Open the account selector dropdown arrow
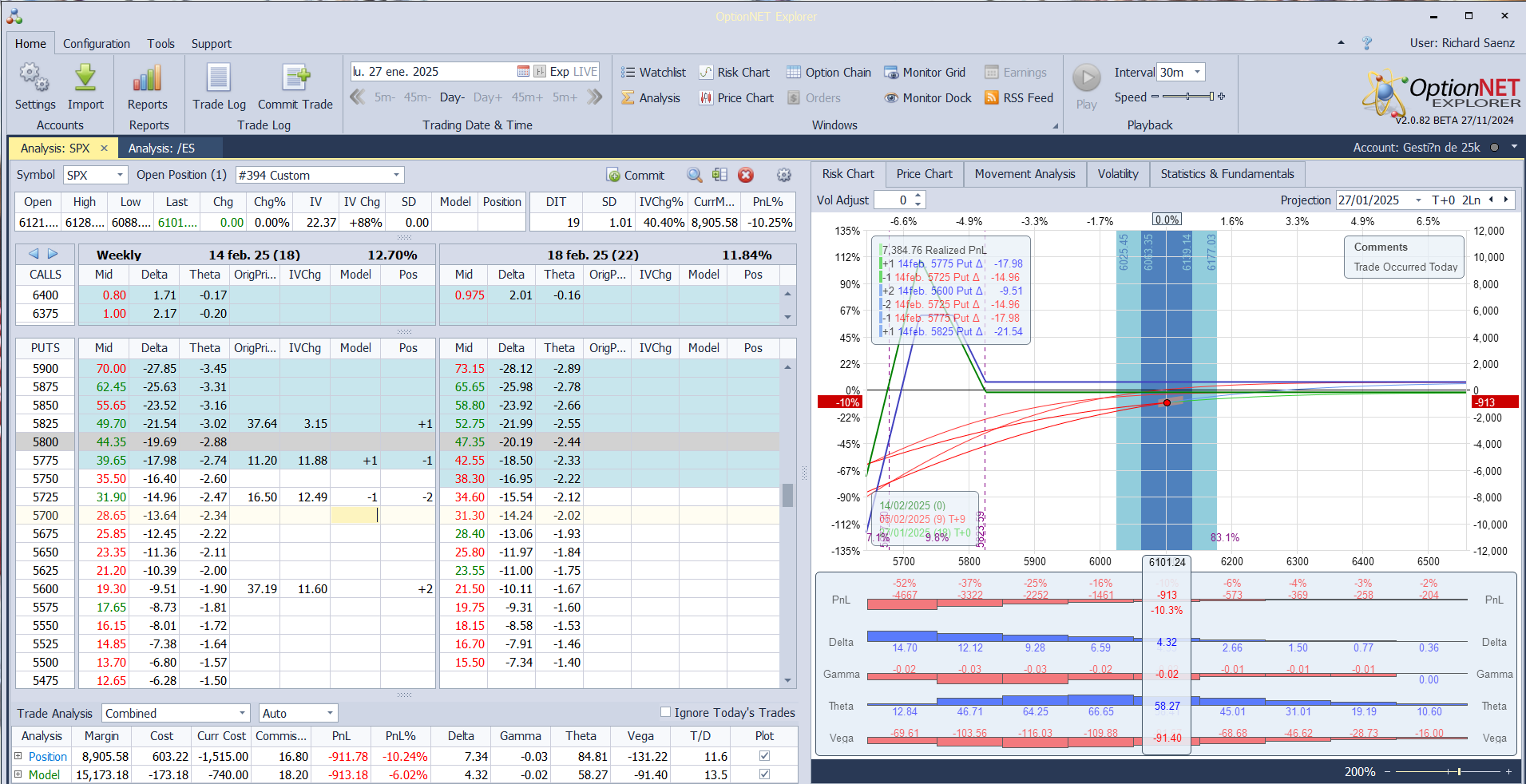Screen dimensions: 1526x784 tap(1514, 148)
